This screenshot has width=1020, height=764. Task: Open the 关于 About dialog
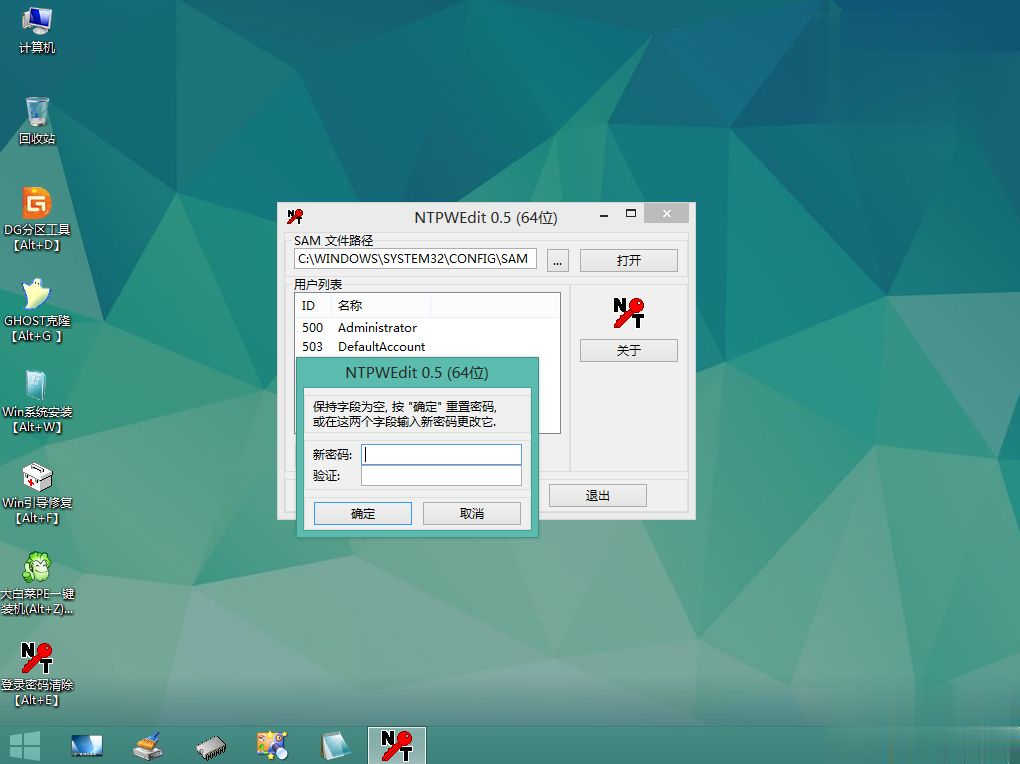(x=628, y=350)
